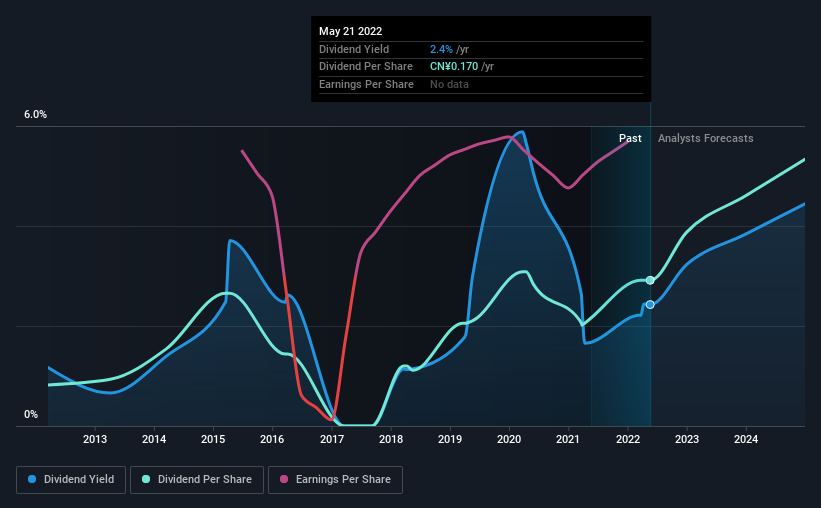Click the 2015 x-axis year label

pos(213,439)
